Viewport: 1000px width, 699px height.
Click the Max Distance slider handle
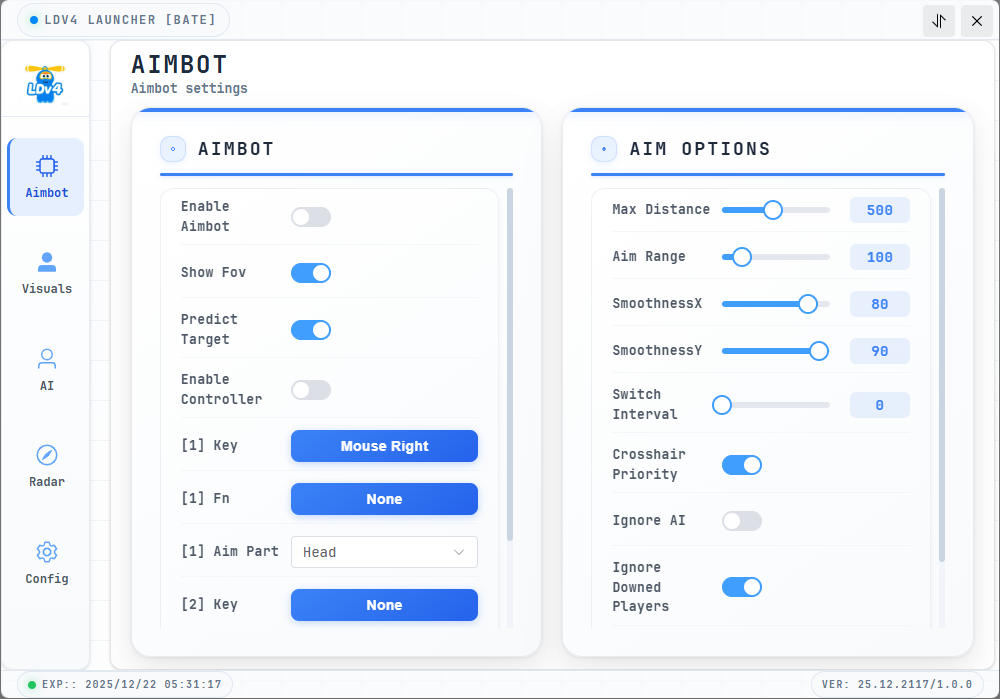(772, 210)
